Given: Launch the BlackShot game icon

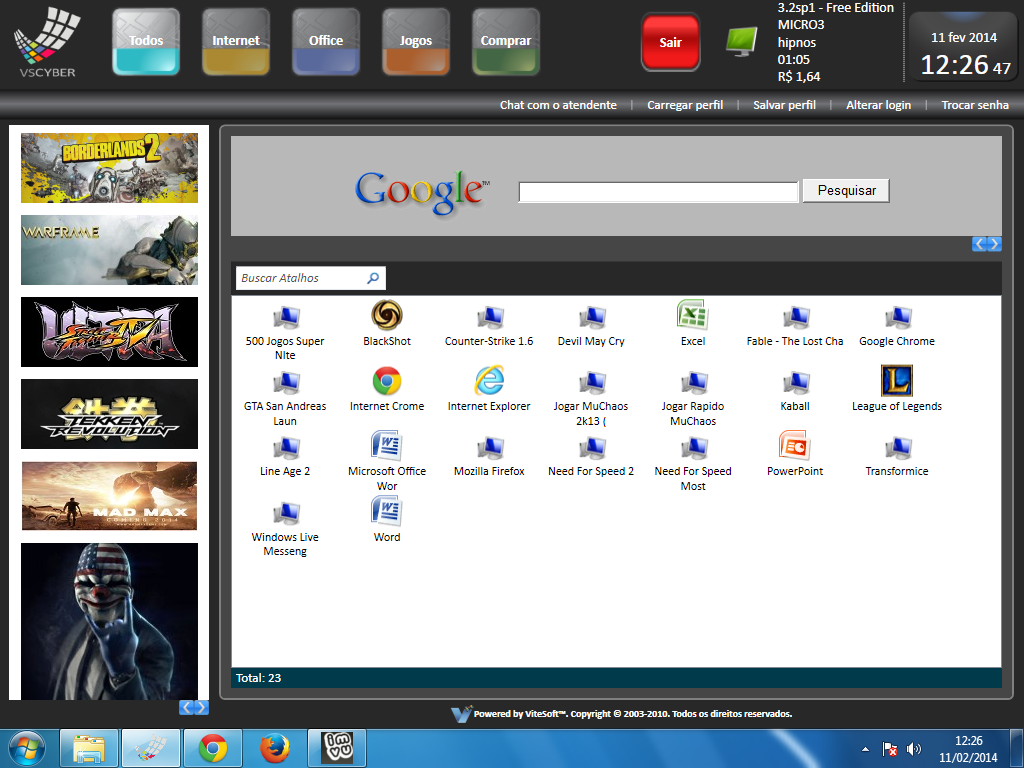Looking at the screenshot, I should click(x=387, y=325).
